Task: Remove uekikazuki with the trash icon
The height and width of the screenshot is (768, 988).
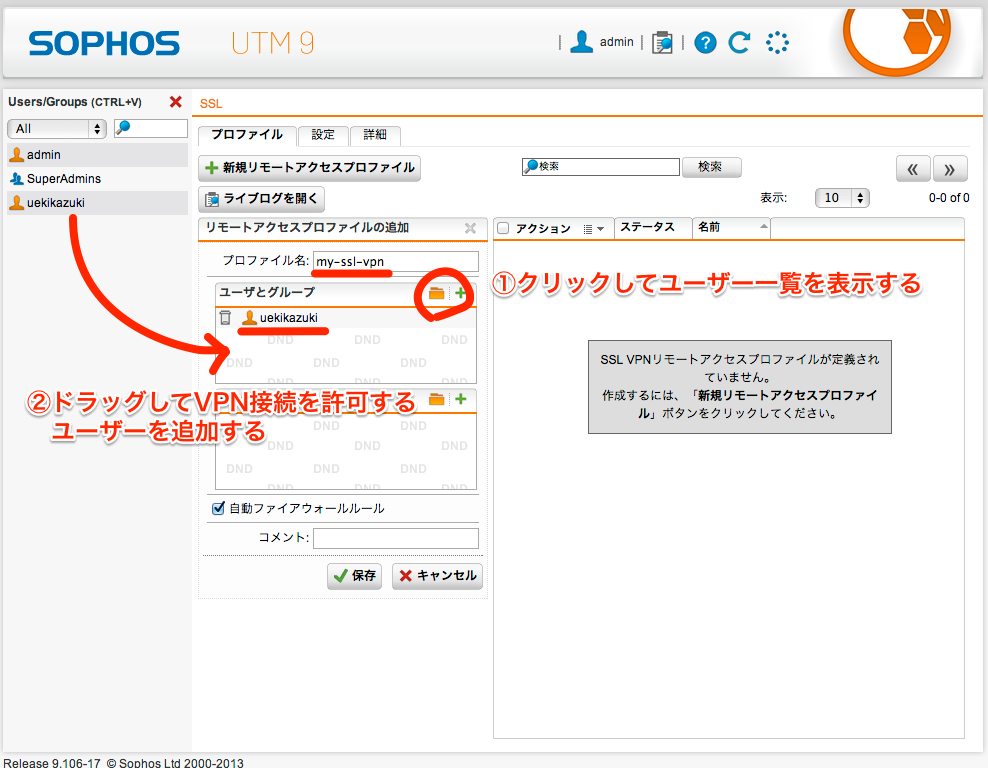Action: [x=225, y=318]
